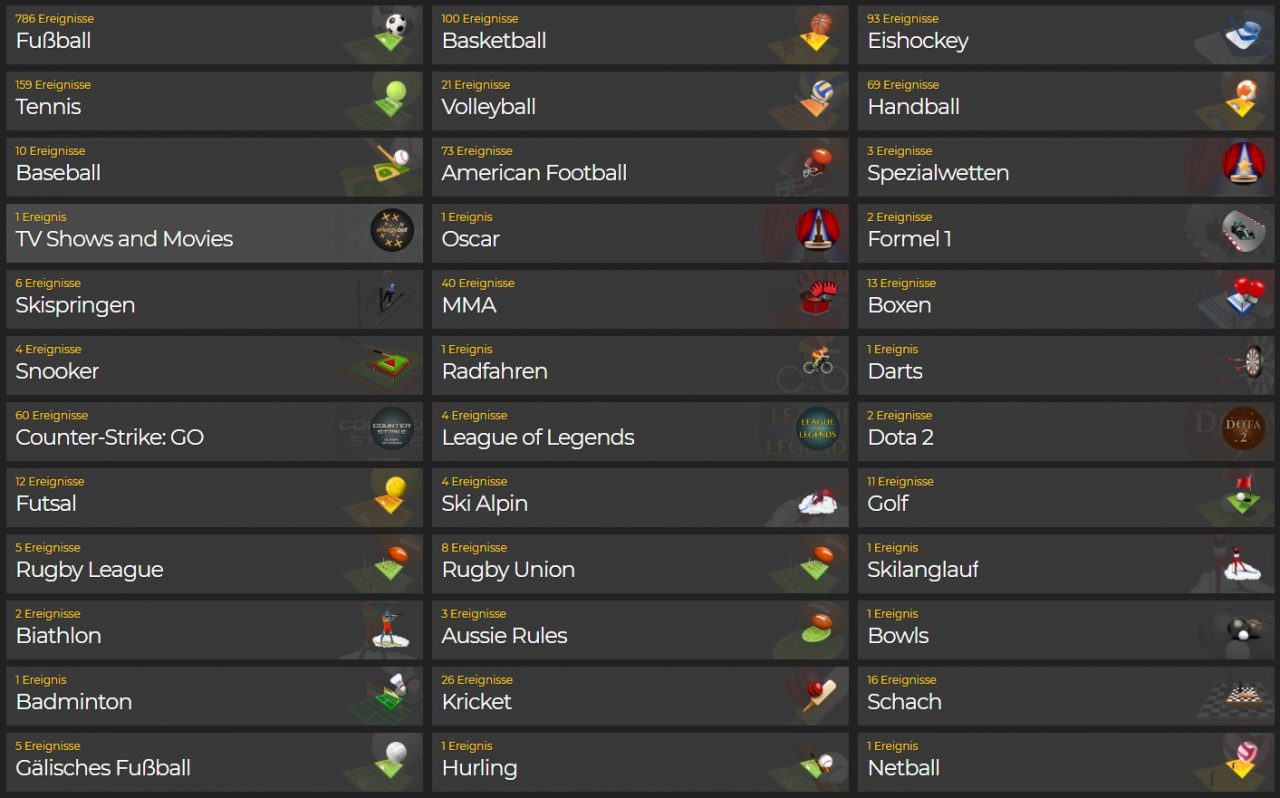Image resolution: width=1280 pixels, height=798 pixels.
Task: Open the Tennis category
Action: coord(215,101)
